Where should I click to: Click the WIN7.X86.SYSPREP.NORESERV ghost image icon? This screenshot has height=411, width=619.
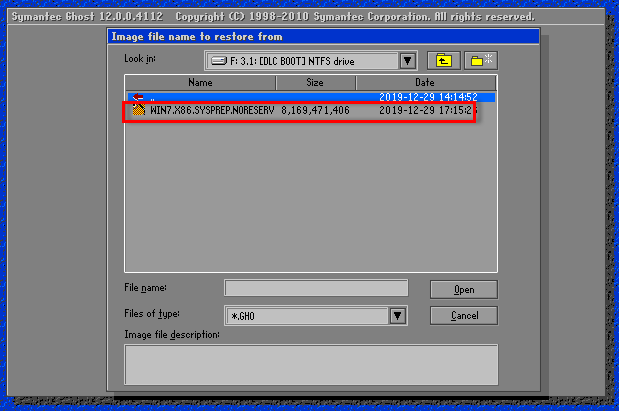139,110
